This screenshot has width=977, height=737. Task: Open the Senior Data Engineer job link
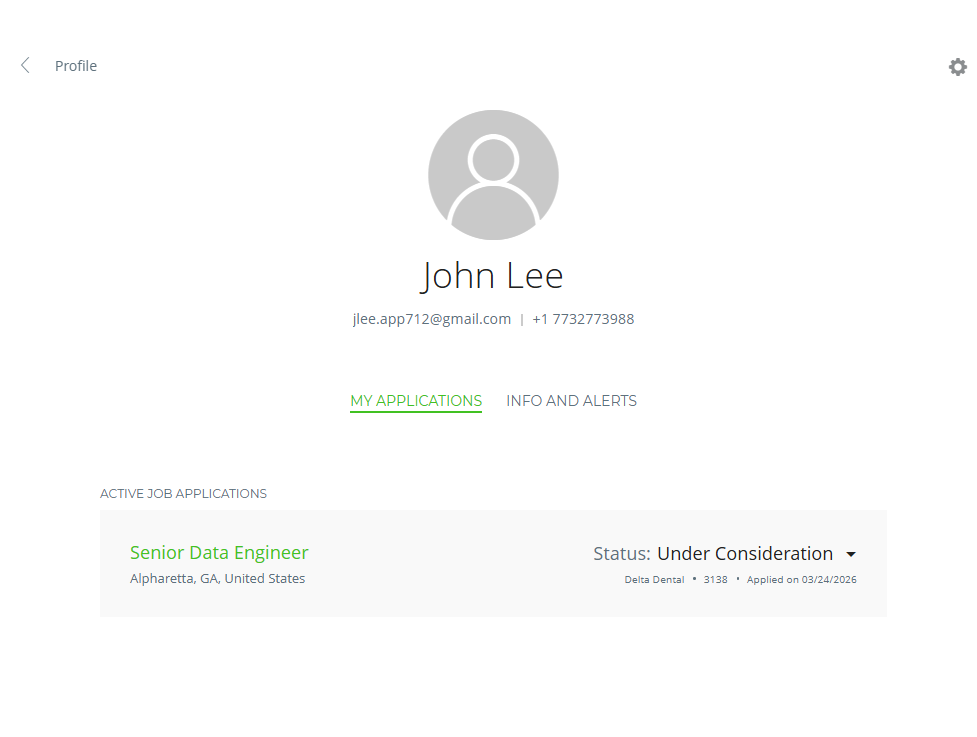[219, 553]
